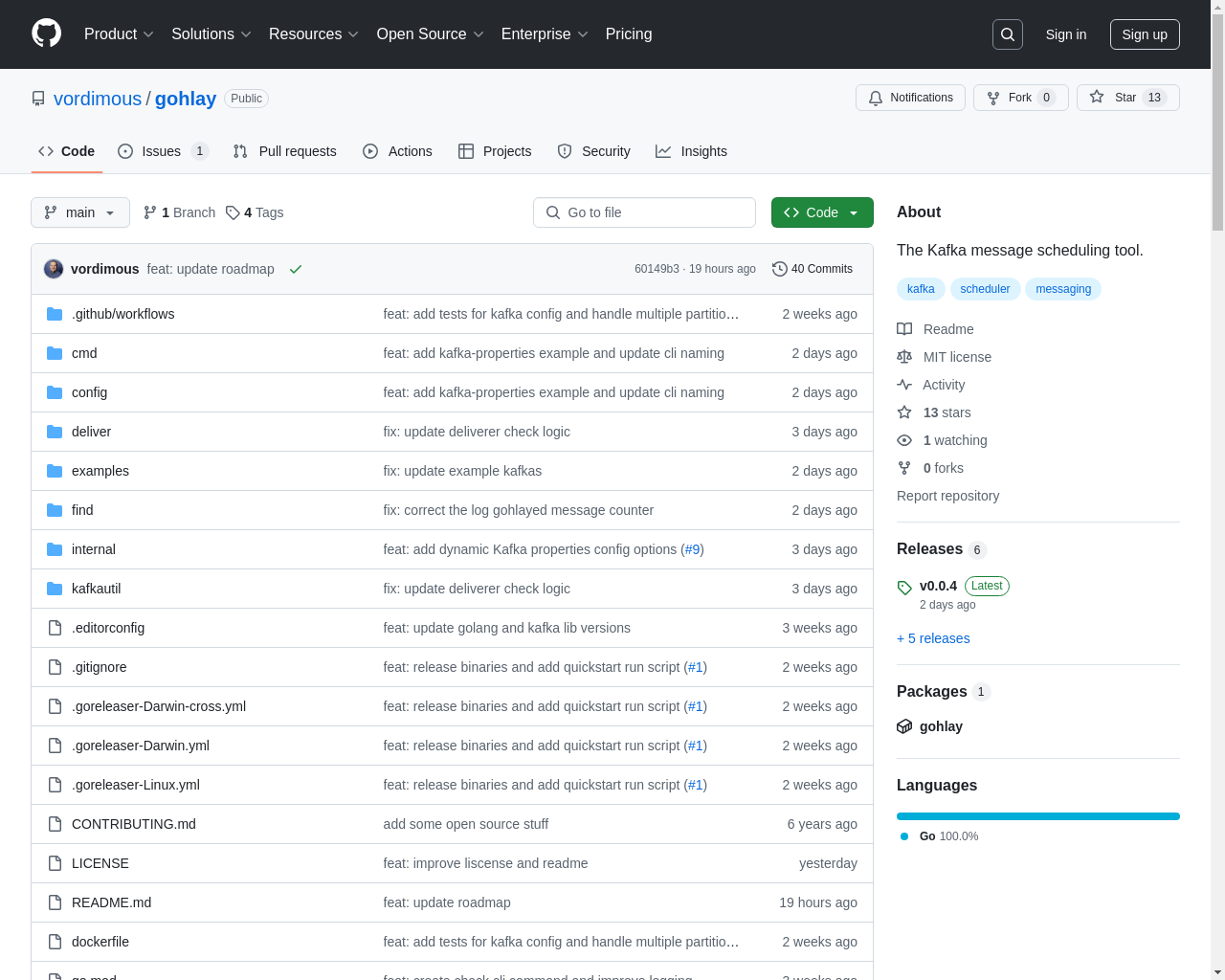1225x980 pixels.
Task: Click the Go to file field
Action: [x=644, y=212]
